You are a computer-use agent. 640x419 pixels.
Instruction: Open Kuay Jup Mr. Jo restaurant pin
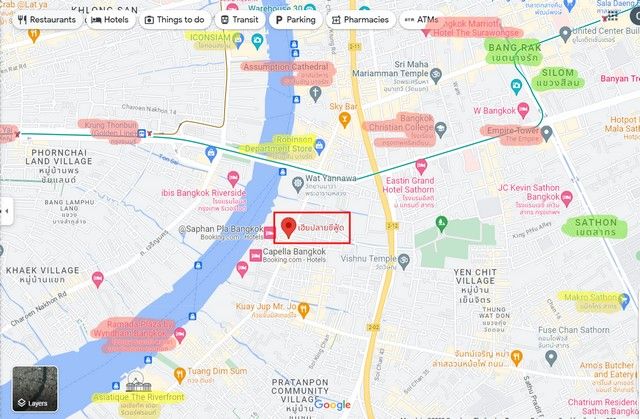[303, 310]
